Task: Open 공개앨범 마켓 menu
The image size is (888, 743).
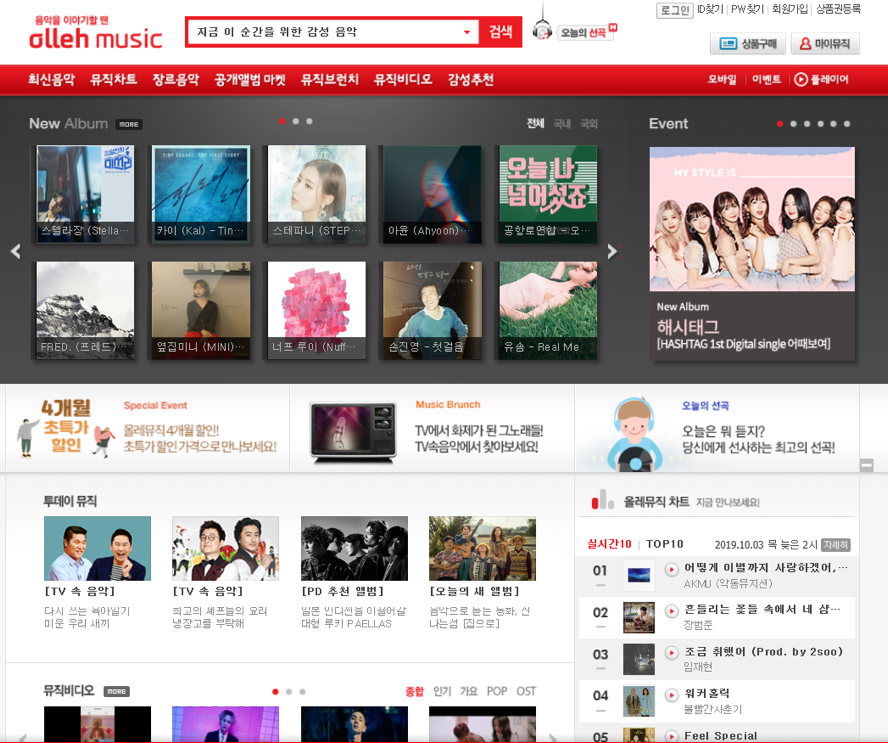Action: [250, 79]
